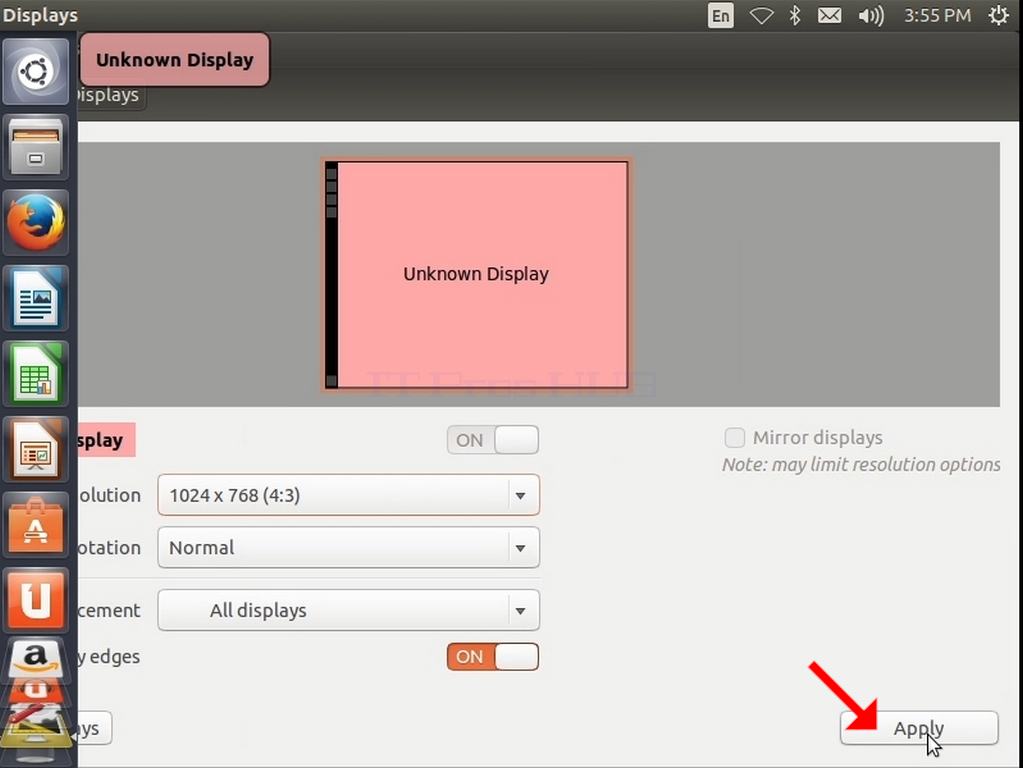The width and height of the screenshot is (1023, 768).
Task: Click the pink Unknown Display label at top
Action: 175,59
